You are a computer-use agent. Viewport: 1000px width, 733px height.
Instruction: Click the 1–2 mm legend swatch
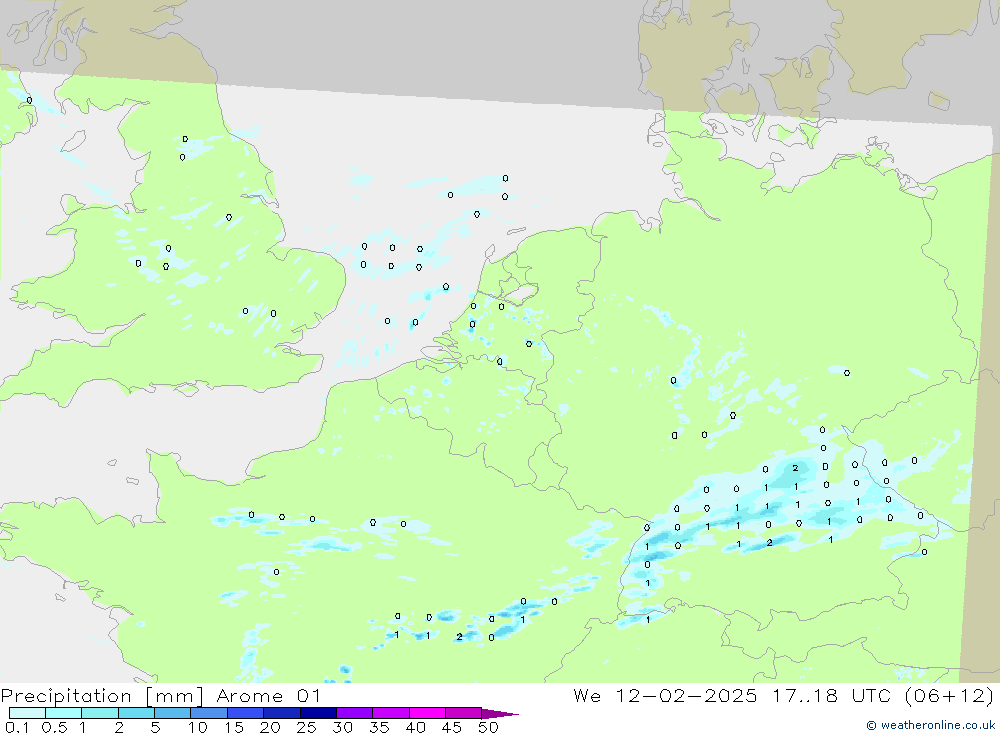(99, 713)
